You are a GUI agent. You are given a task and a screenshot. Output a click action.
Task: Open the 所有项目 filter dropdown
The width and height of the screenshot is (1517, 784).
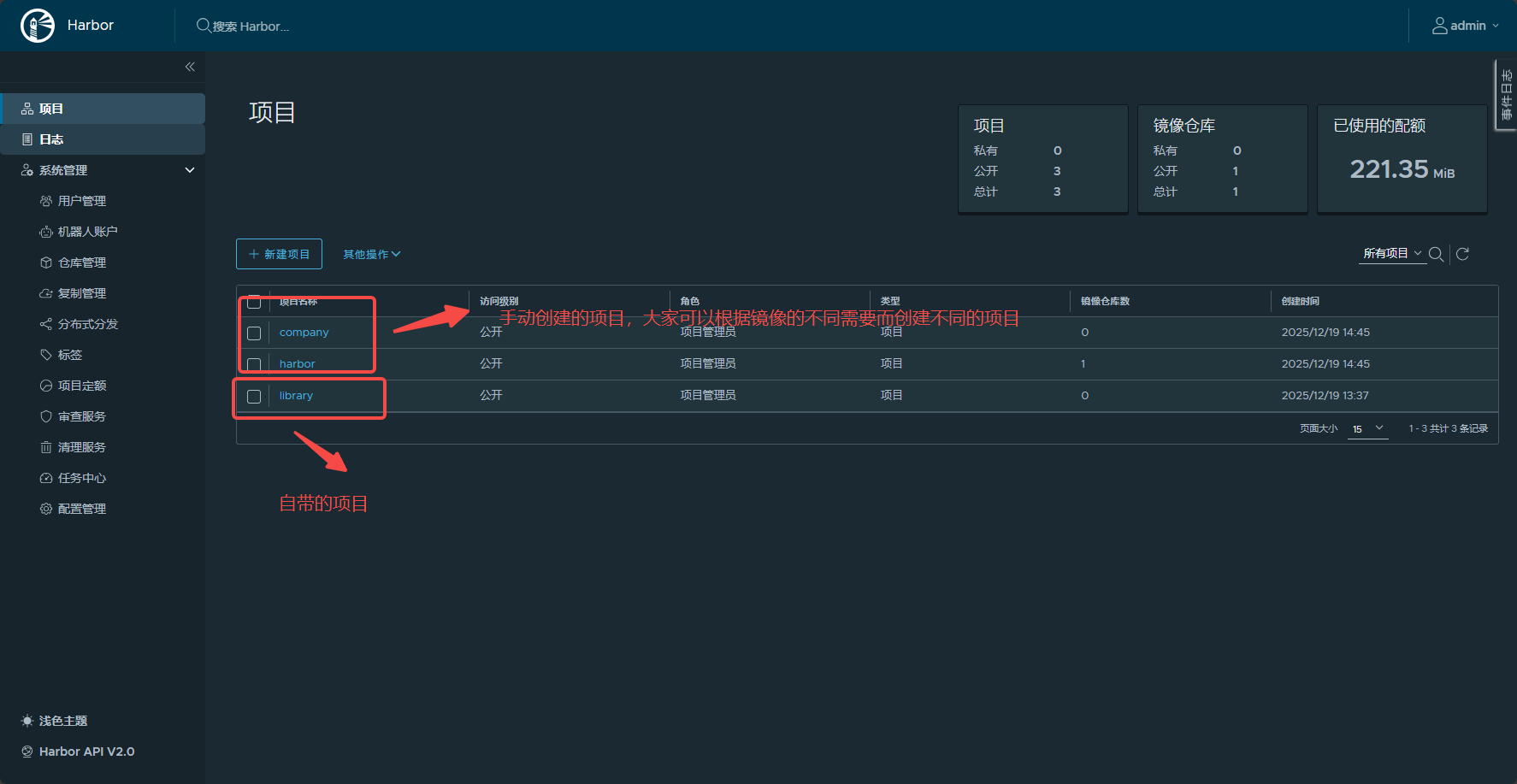pyautogui.click(x=1392, y=254)
